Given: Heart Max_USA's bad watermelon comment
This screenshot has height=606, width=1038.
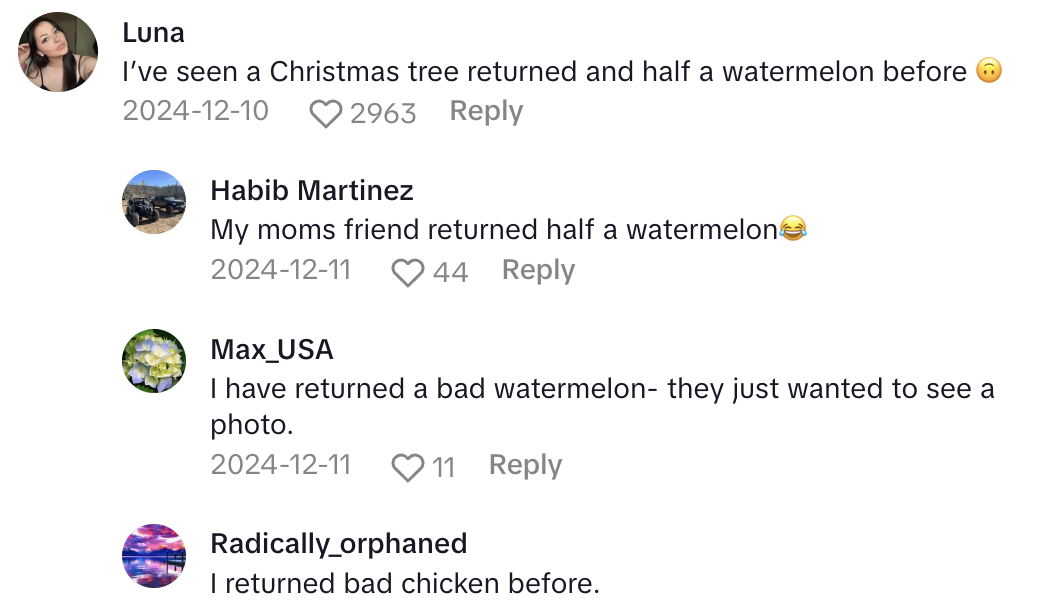Looking at the screenshot, I should (x=407, y=467).
